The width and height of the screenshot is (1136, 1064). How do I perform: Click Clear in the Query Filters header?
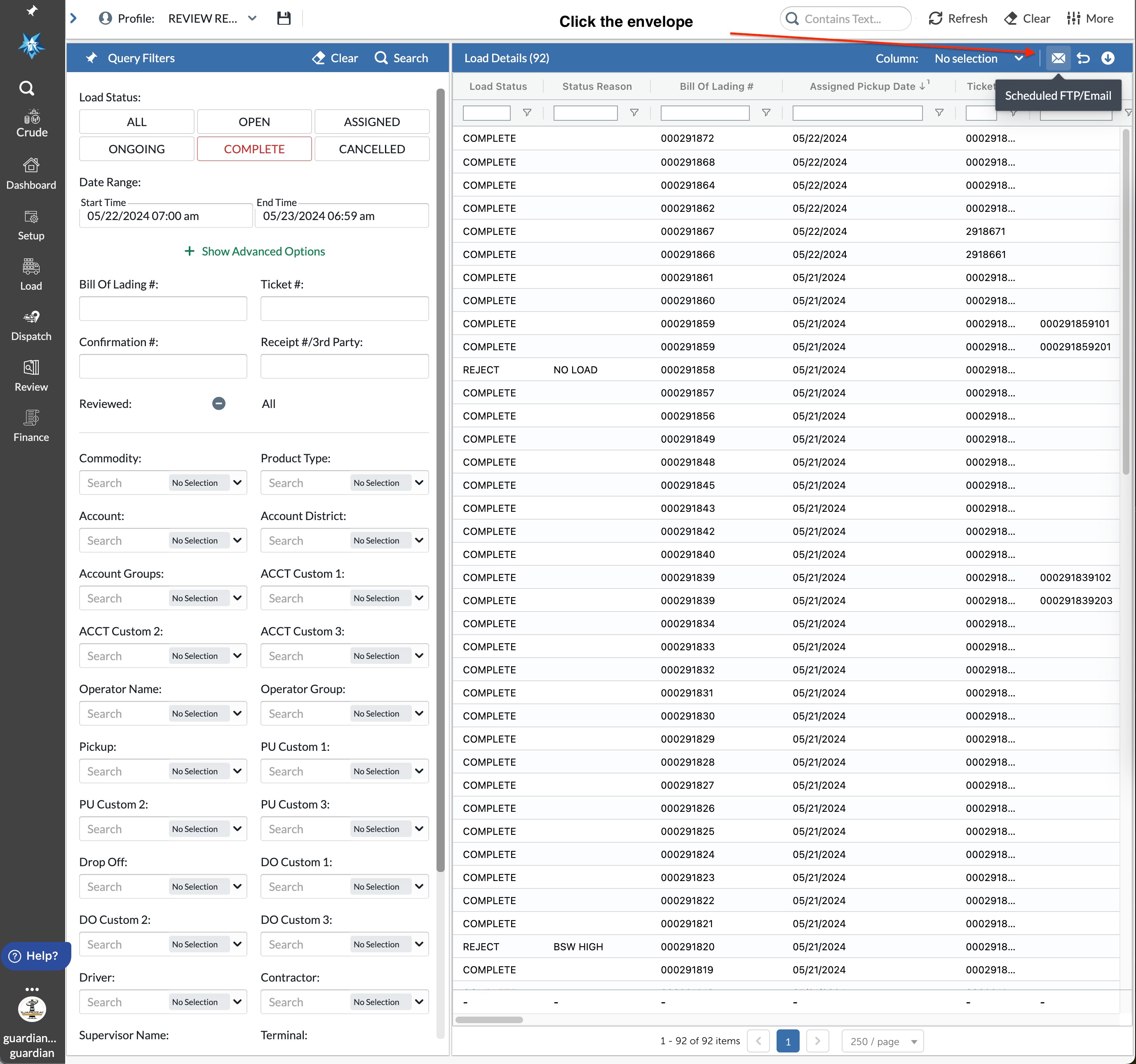pos(336,58)
